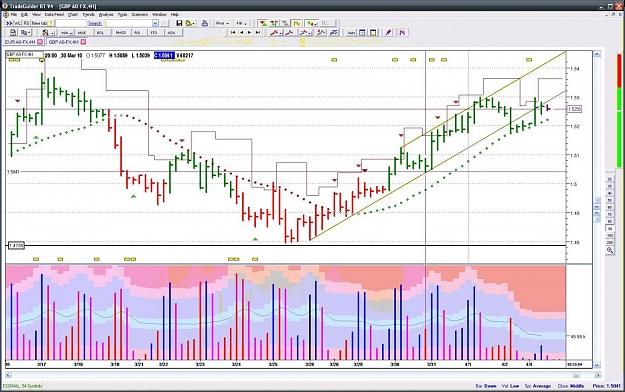The width and height of the screenshot is (625, 392).
Task: Close the EUR A0-FX 4H chart tab
Action: [x=40, y=42]
